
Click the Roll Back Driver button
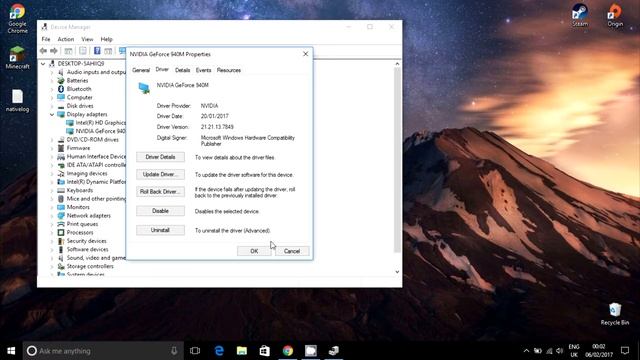[x=160, y=191]
